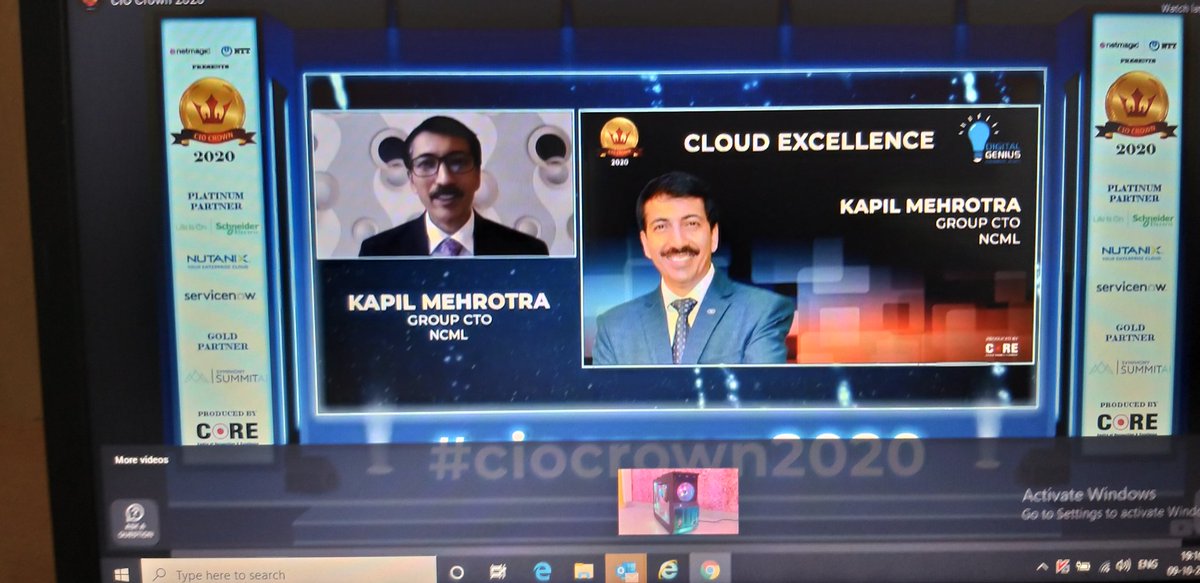Launch Microsoft Edge from the taskbar
Screen dimensions: 1200x583
(x=543, y=571)
